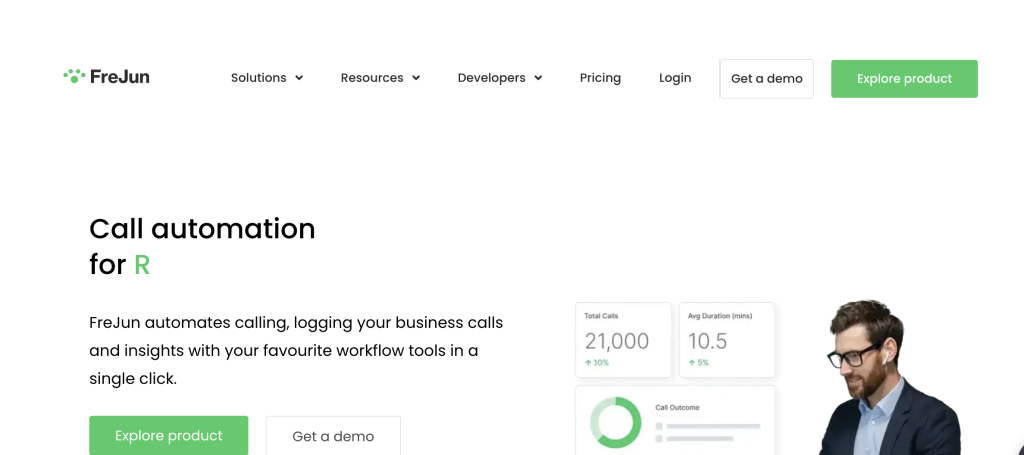Viewport: 1024px width, 455px height.
Task: Click Get a demo below description
Action: (333, 436)
